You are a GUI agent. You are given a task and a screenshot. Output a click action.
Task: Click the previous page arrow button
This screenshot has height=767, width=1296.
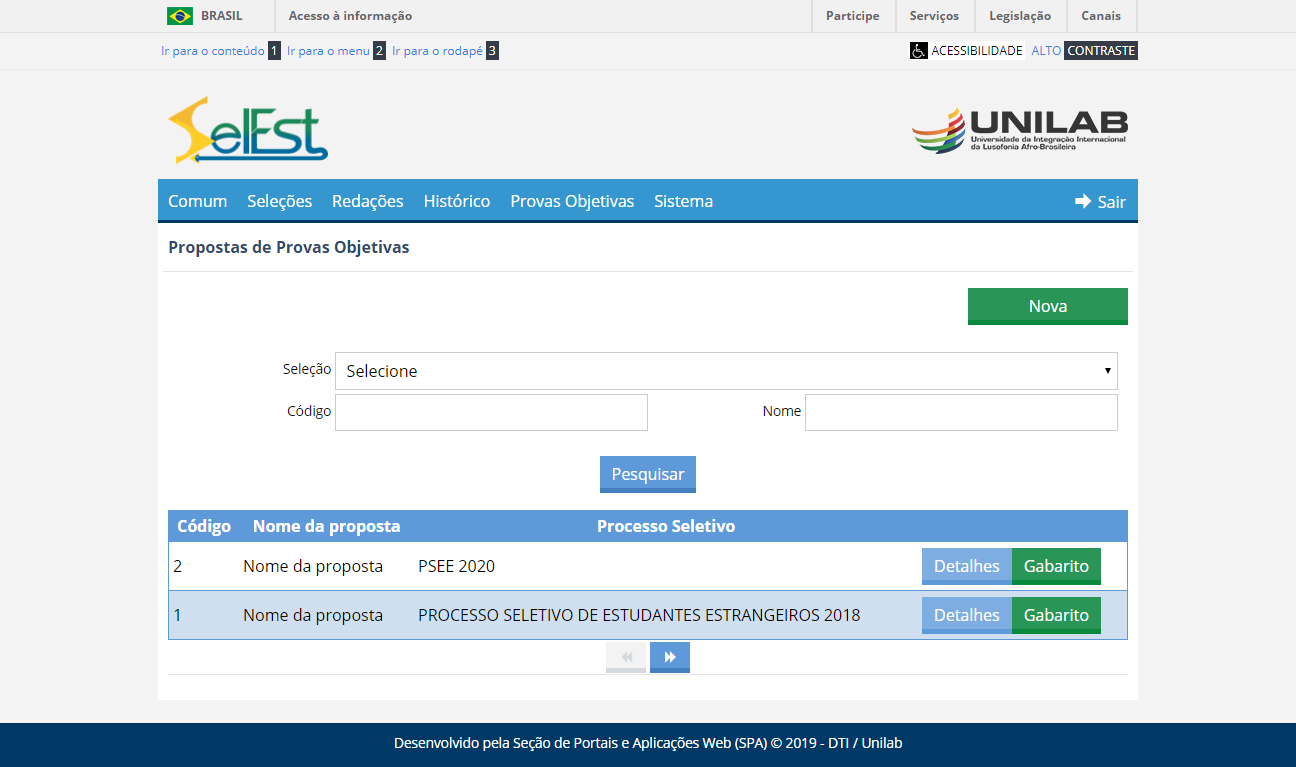(x=626, y=657)
